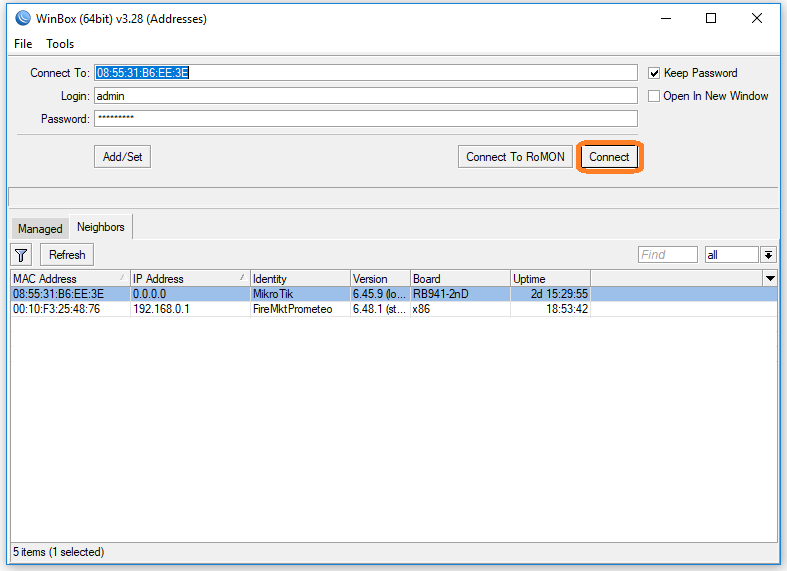Refresh the neighbors list
This screenshot has height=571, width=787.
[67, 255]
